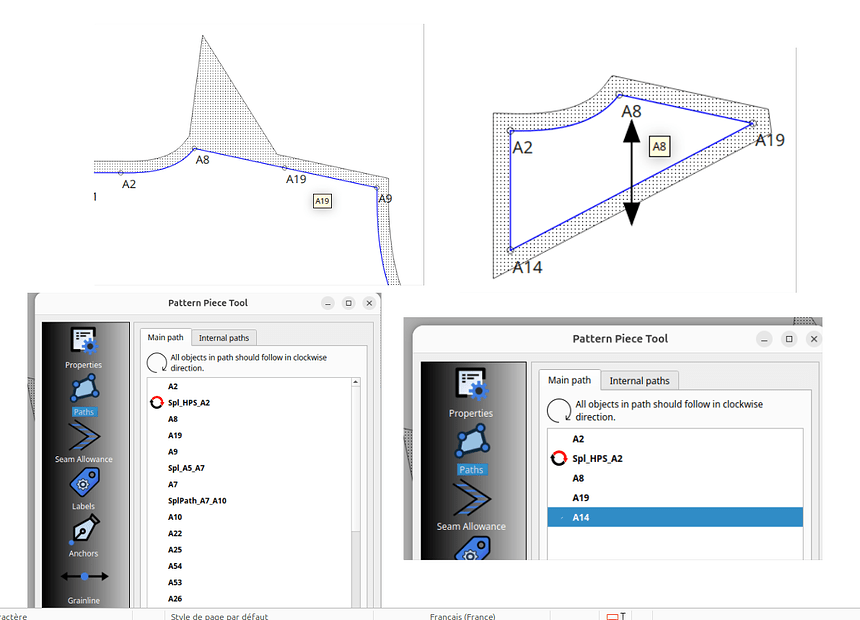Select SplPath_A7_A10 in the path list
Image resolution: width=860 pixels, height=620 pixels.
[x=197, y=501]
